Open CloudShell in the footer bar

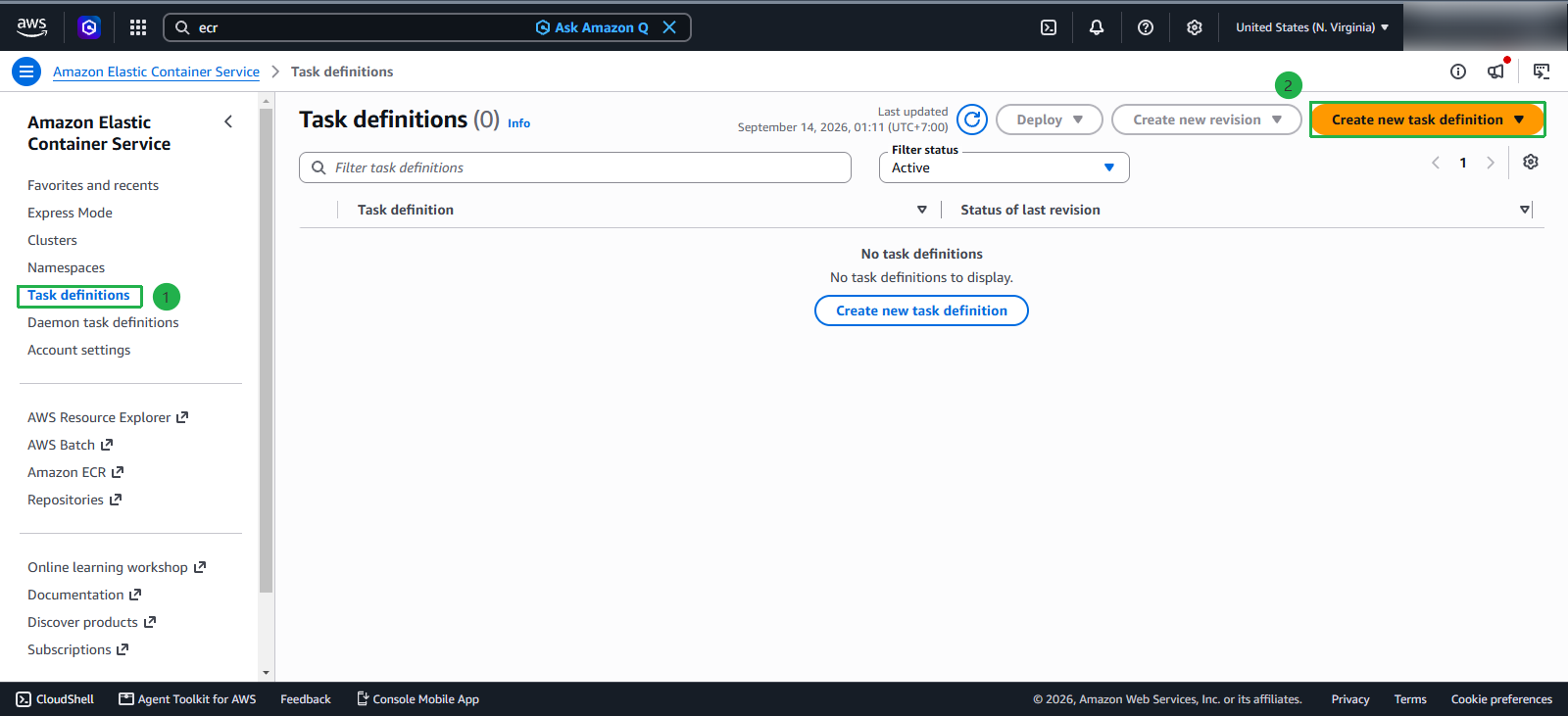point(55,699)
